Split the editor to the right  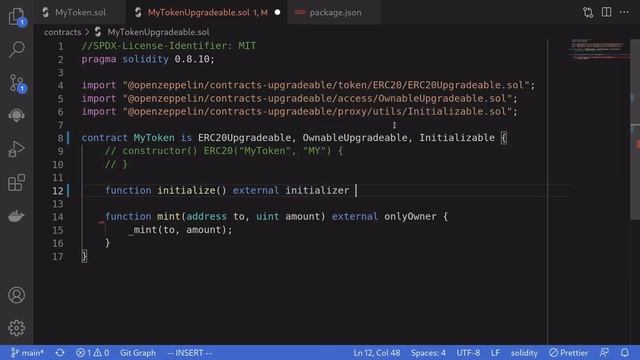pos(607,12)
